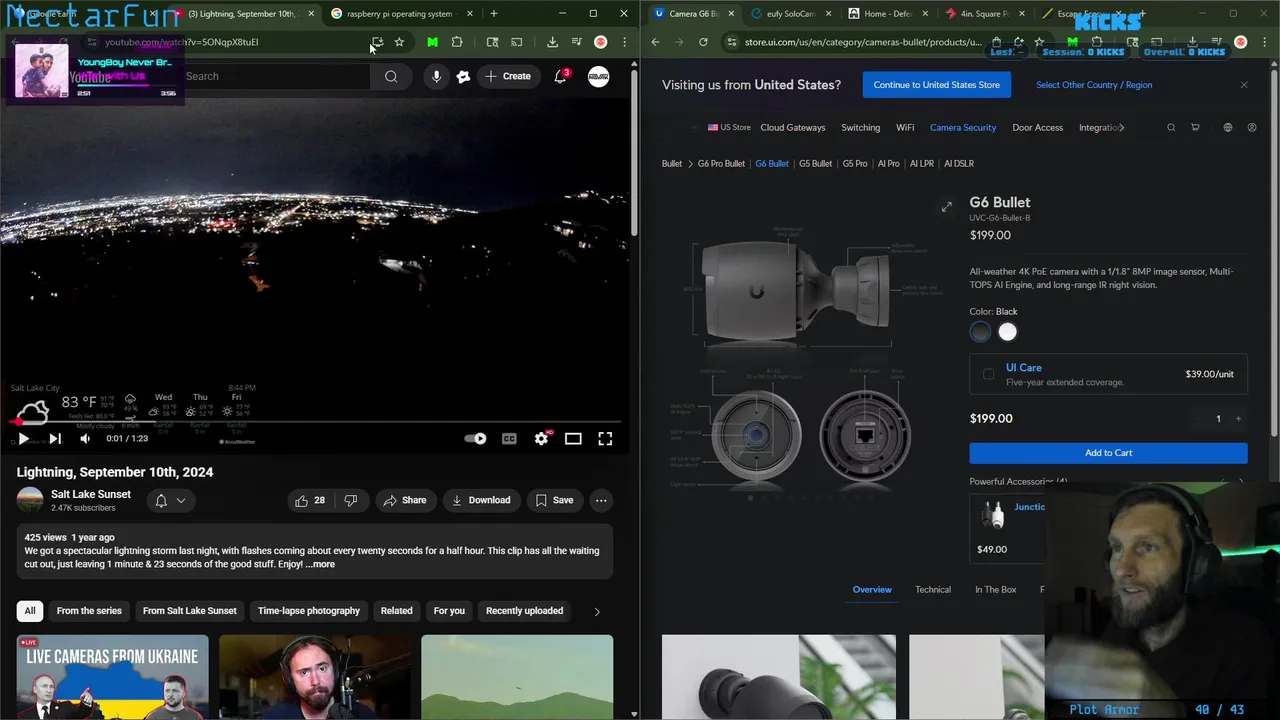Image resolution: width=1280 pixels, height=720 pixels.
Task: Open store account profile icon
Action: [1252, 128]
